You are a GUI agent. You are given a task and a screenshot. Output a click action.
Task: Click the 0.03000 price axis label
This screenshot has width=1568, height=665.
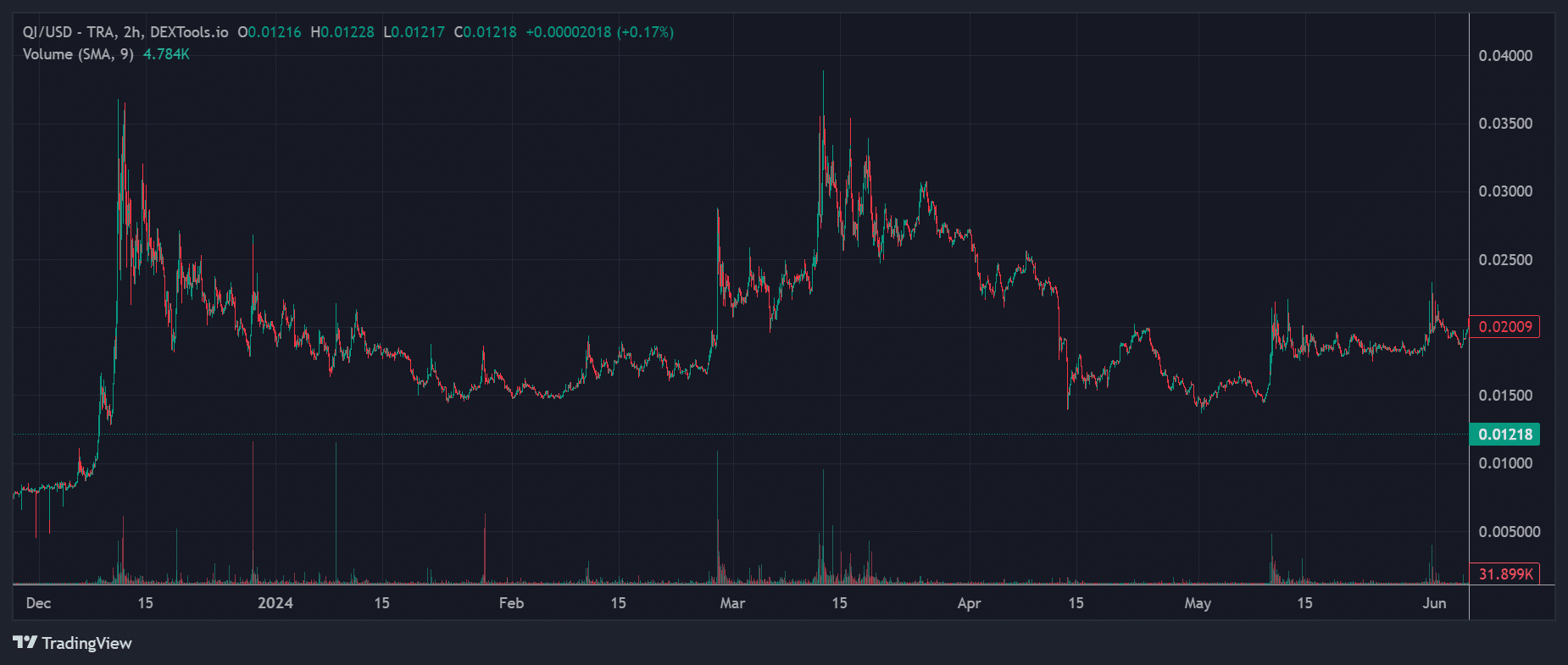tap(1505, 191)
